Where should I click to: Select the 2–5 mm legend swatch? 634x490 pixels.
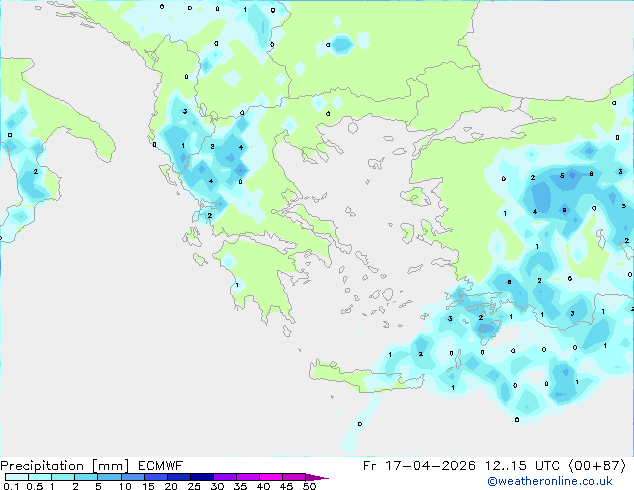86,477
